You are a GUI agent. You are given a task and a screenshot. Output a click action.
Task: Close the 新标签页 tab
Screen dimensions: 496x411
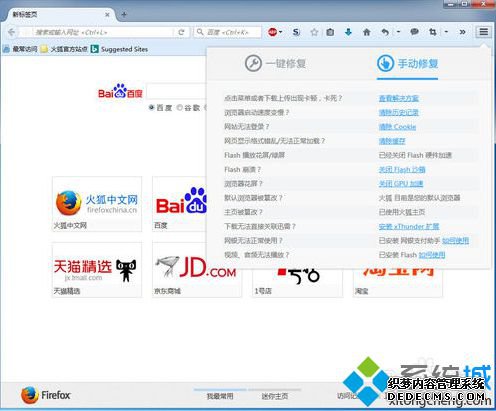(x=107, y=15)
